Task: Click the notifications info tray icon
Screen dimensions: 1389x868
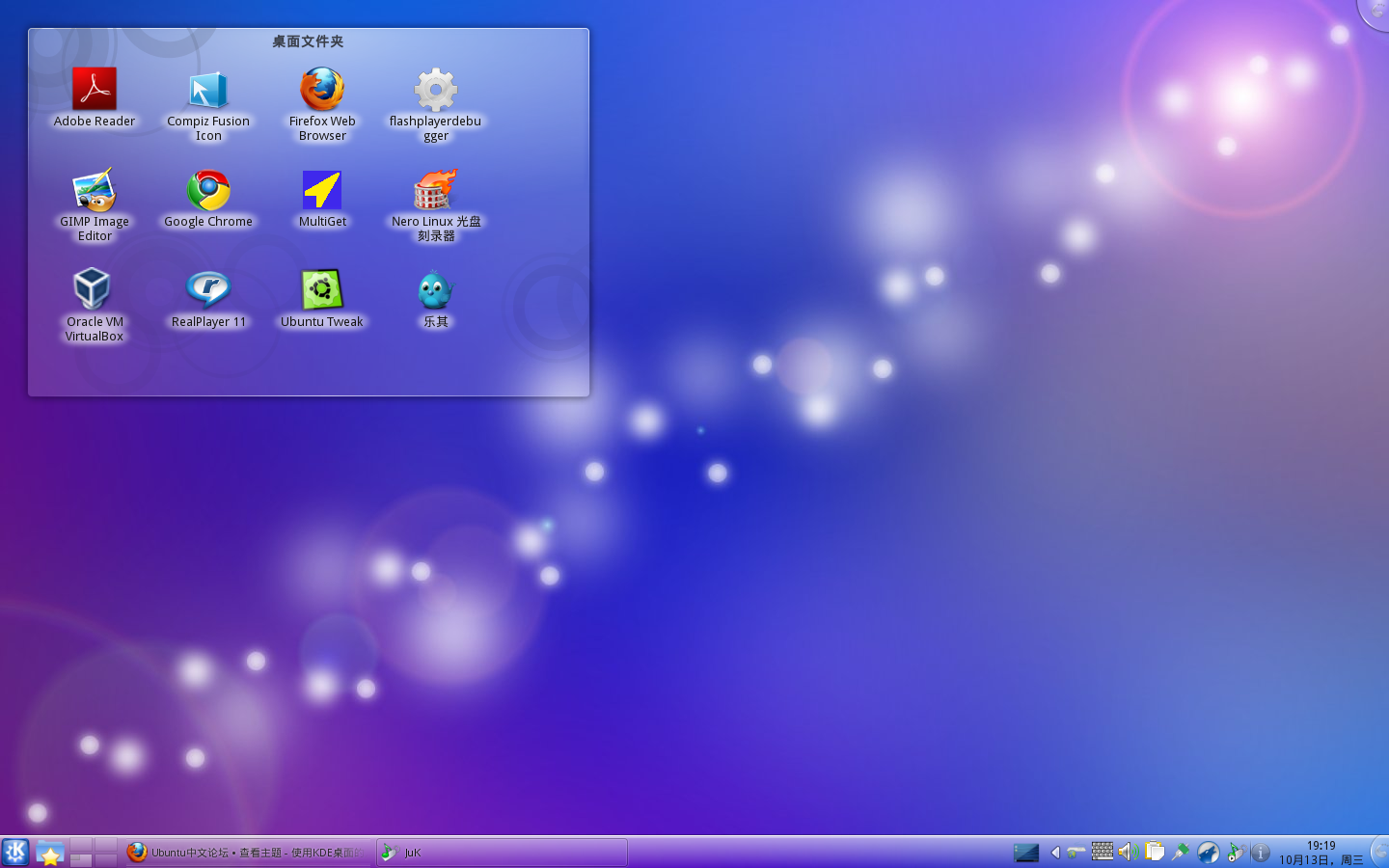Action: (1260, 853)
